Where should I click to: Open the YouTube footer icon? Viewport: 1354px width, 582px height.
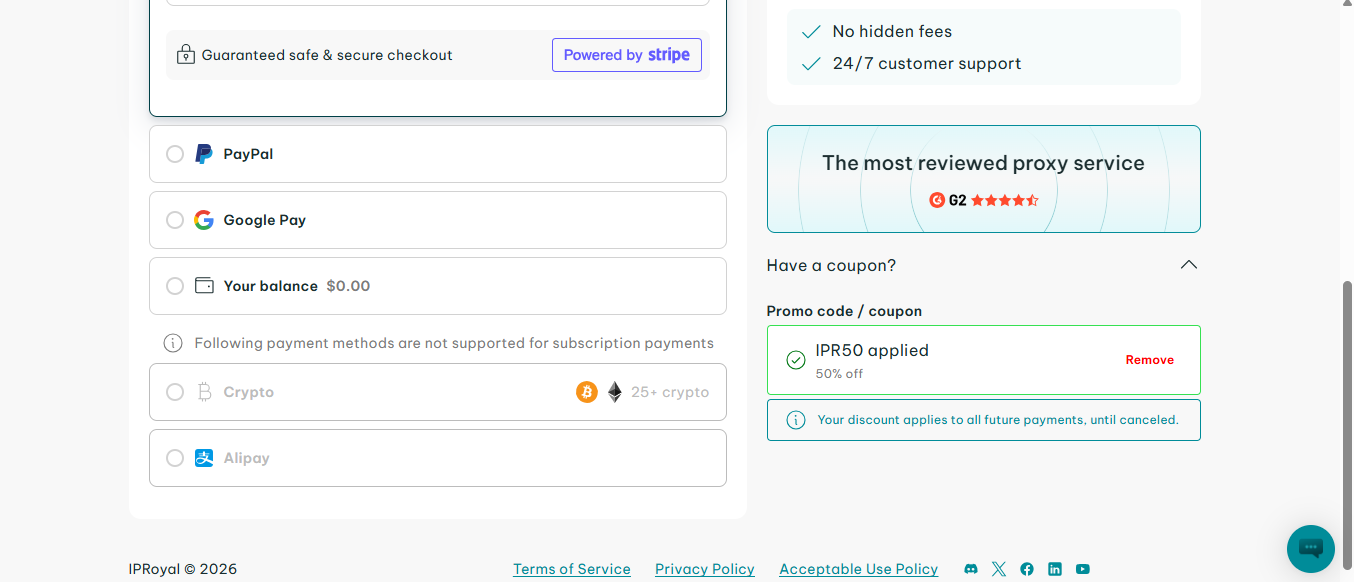click(1083, 569)
